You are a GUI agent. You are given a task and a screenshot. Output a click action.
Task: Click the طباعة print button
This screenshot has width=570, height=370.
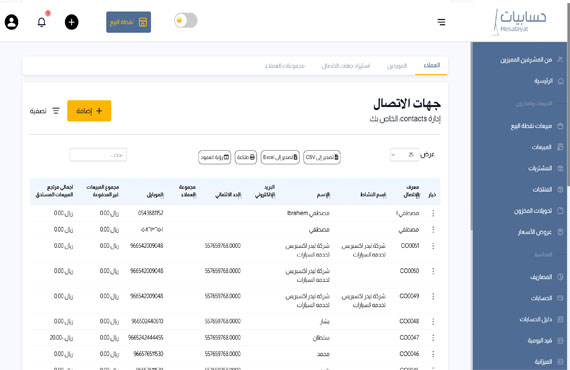tap(246, 157)
